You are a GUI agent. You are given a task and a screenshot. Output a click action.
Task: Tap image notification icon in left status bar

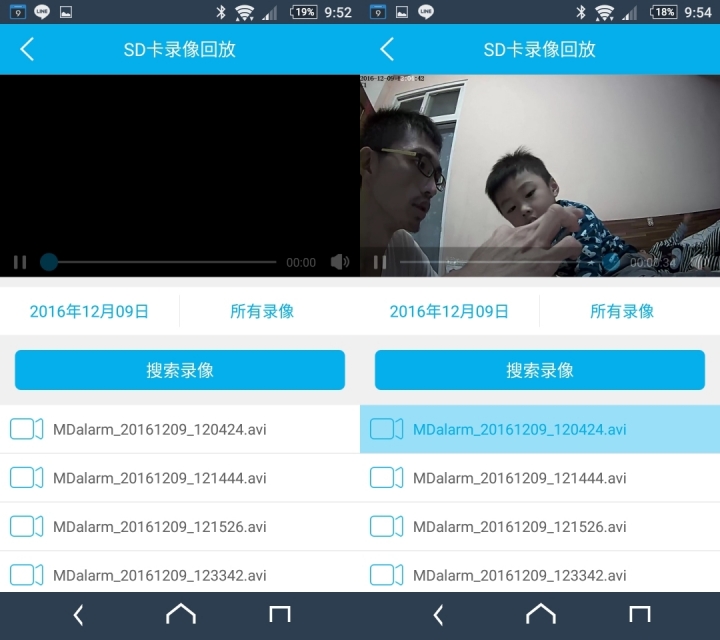[66, 12]
